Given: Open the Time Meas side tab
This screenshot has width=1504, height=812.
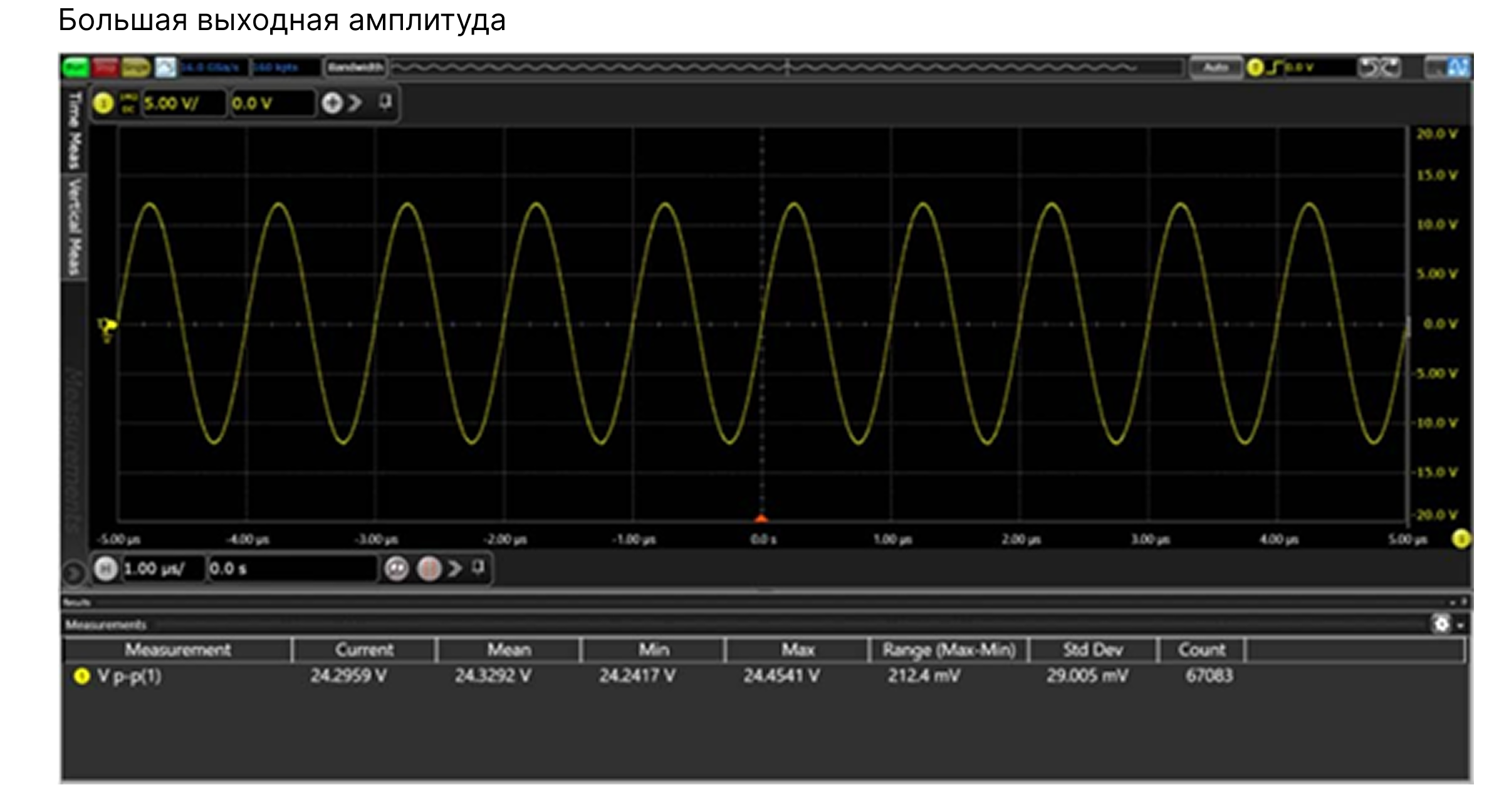Looking at the screenshot, I should 75,130.
